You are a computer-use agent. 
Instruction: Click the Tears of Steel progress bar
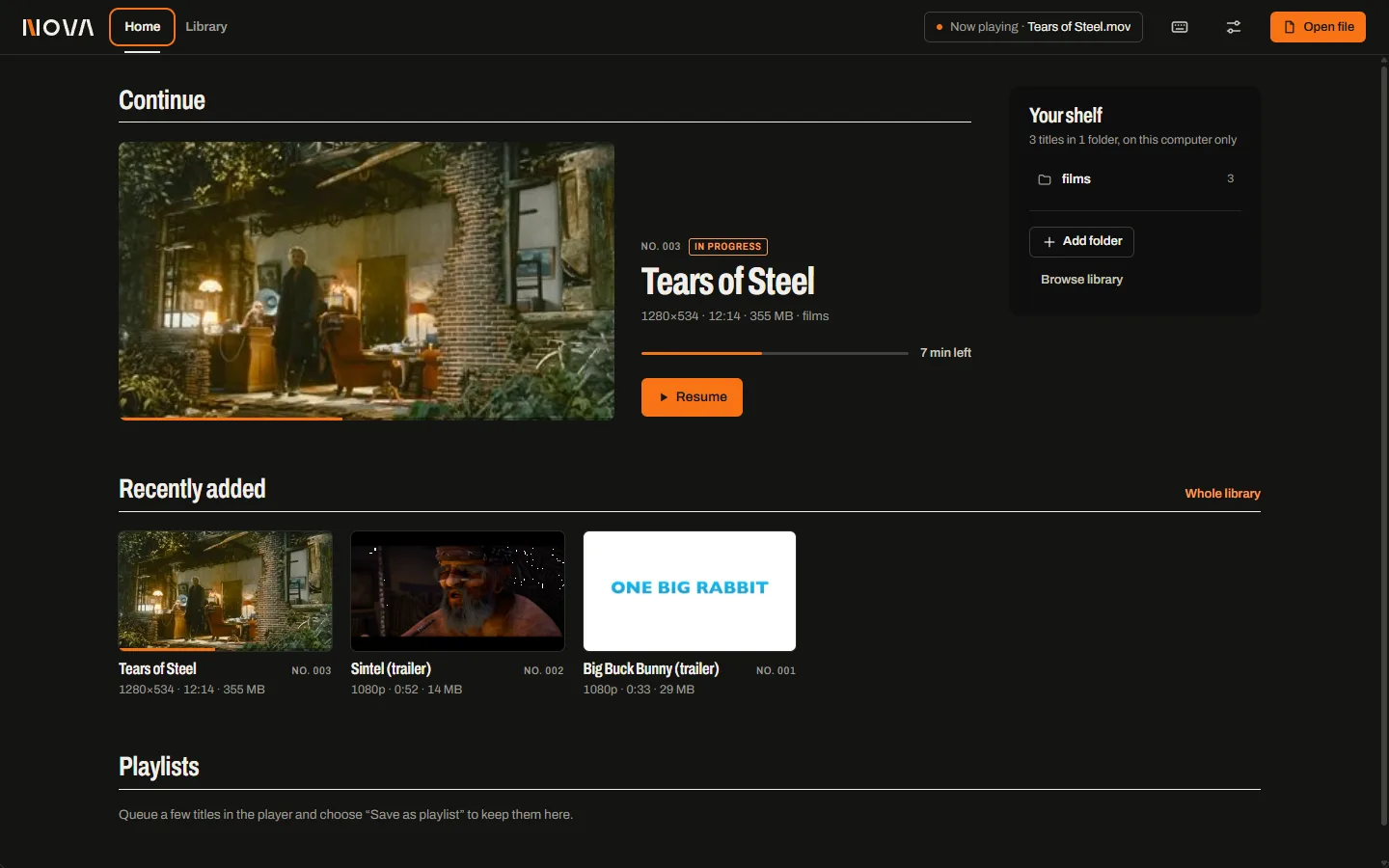(x=775, y=353)
